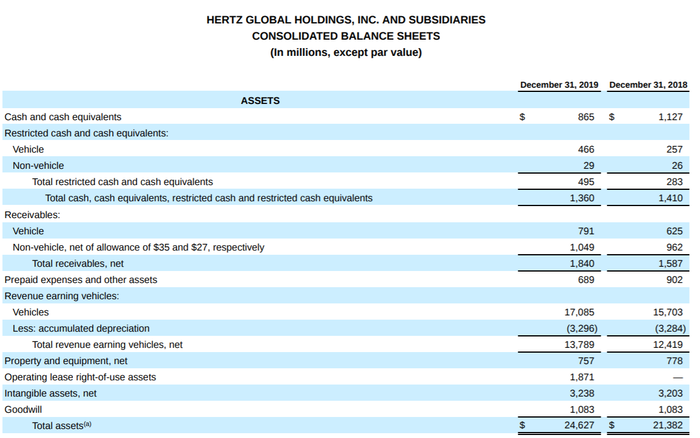Viewport: 700px width, 438px height.
Task: Select the 1,587 total receivables value
Action: coord(670,264)
